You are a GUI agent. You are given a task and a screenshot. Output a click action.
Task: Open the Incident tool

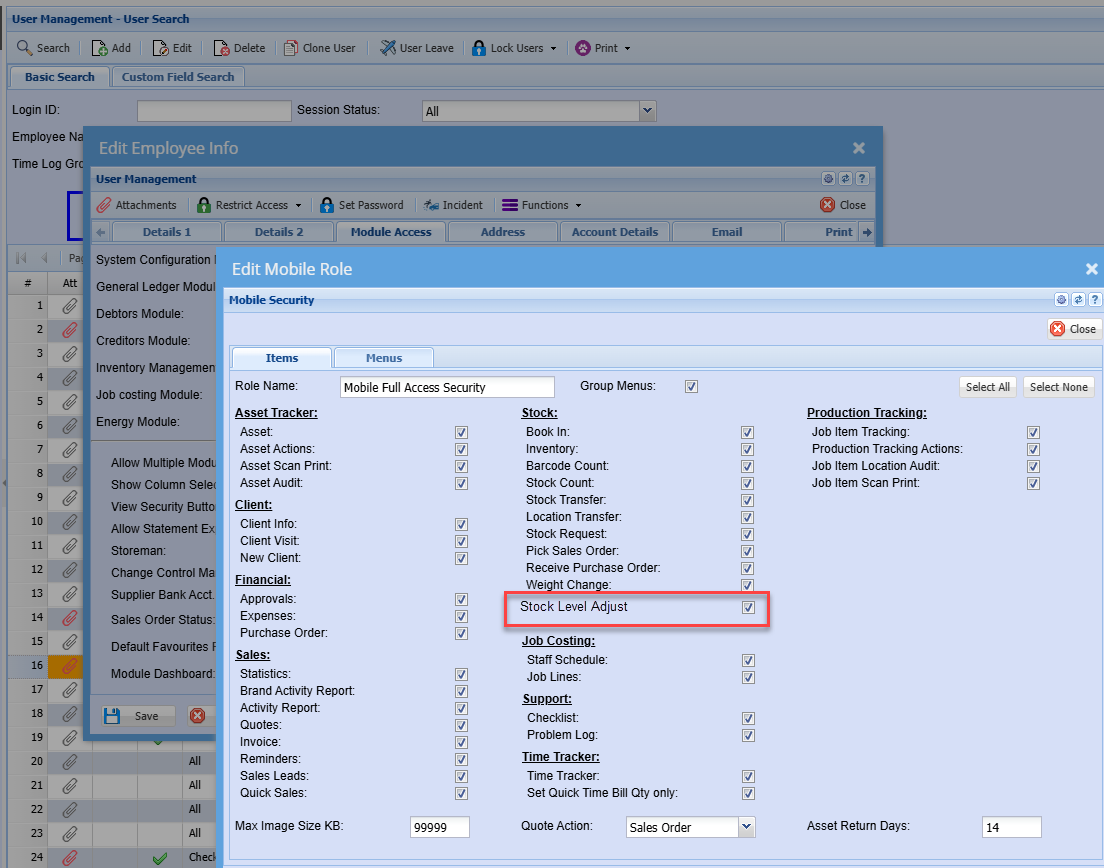[431, 205]
